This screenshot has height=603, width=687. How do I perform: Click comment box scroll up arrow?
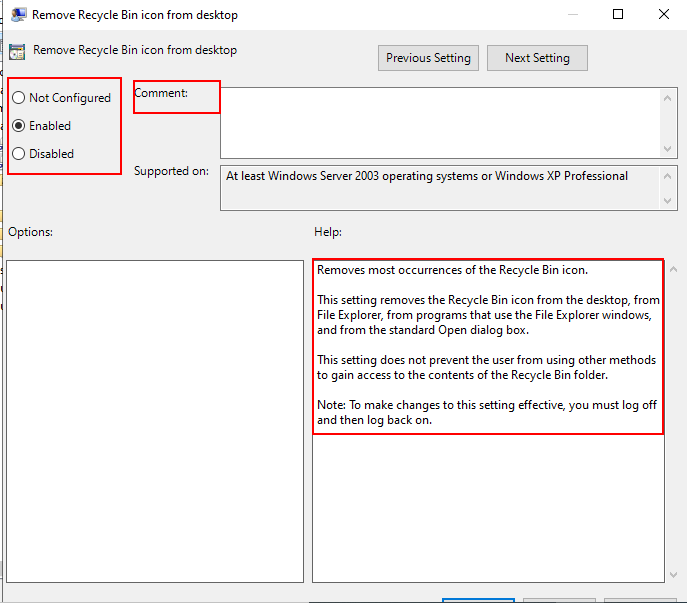[667, 98]
